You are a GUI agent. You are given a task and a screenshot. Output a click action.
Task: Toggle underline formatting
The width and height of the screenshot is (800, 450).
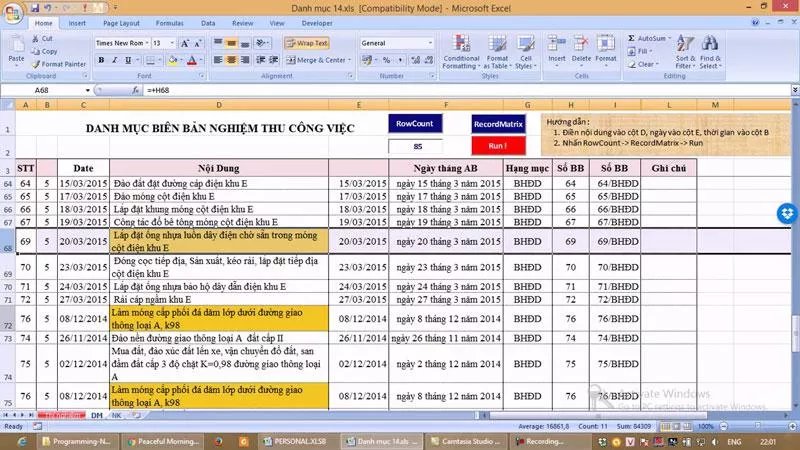point(128,60)
